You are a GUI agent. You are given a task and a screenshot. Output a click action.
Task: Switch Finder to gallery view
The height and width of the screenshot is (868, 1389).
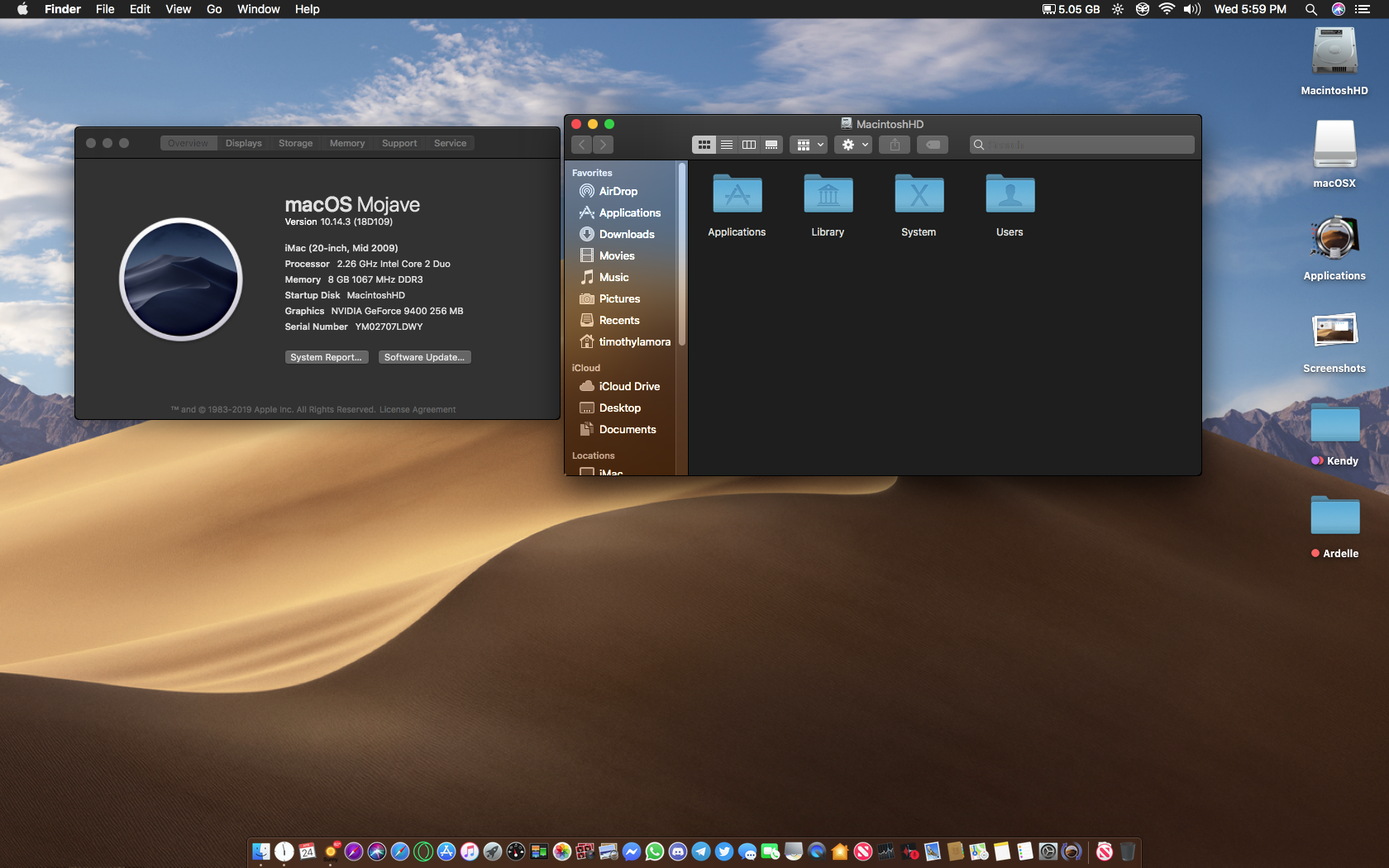(771, 145)
